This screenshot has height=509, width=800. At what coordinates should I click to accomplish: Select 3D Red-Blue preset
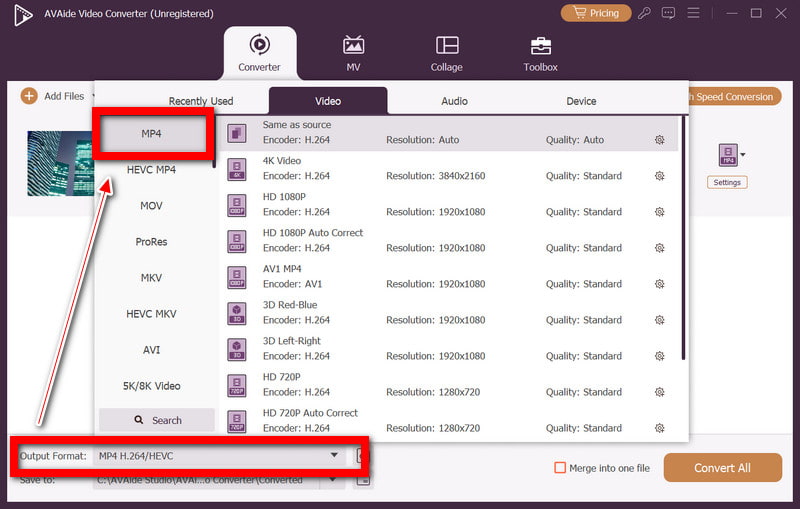tap(449, 313)
